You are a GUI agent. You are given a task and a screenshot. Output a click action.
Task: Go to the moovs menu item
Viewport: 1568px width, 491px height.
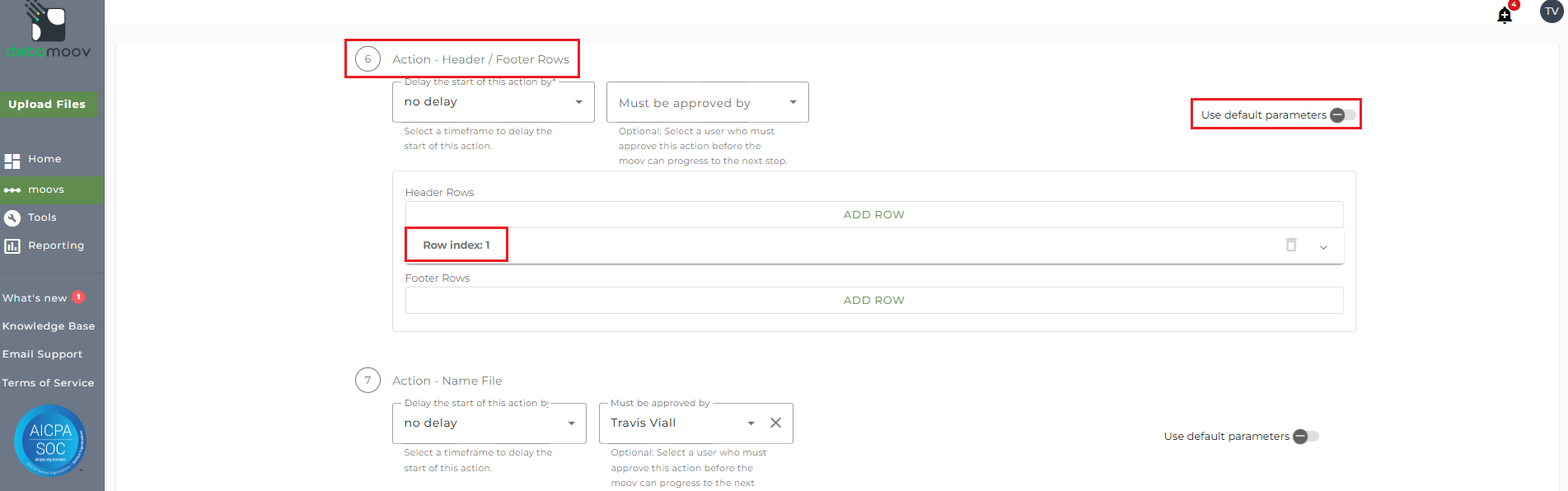pos(46,189)
